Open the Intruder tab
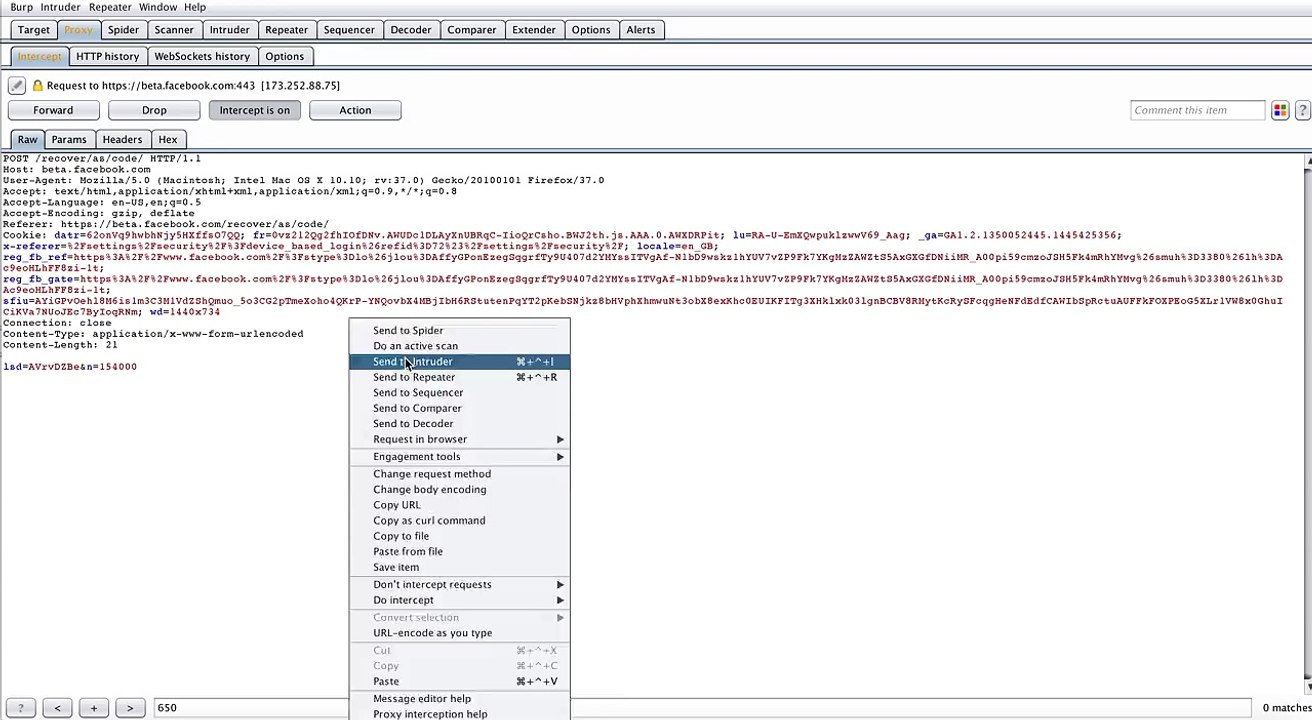Screen dimensions: 1312x720 229,30
